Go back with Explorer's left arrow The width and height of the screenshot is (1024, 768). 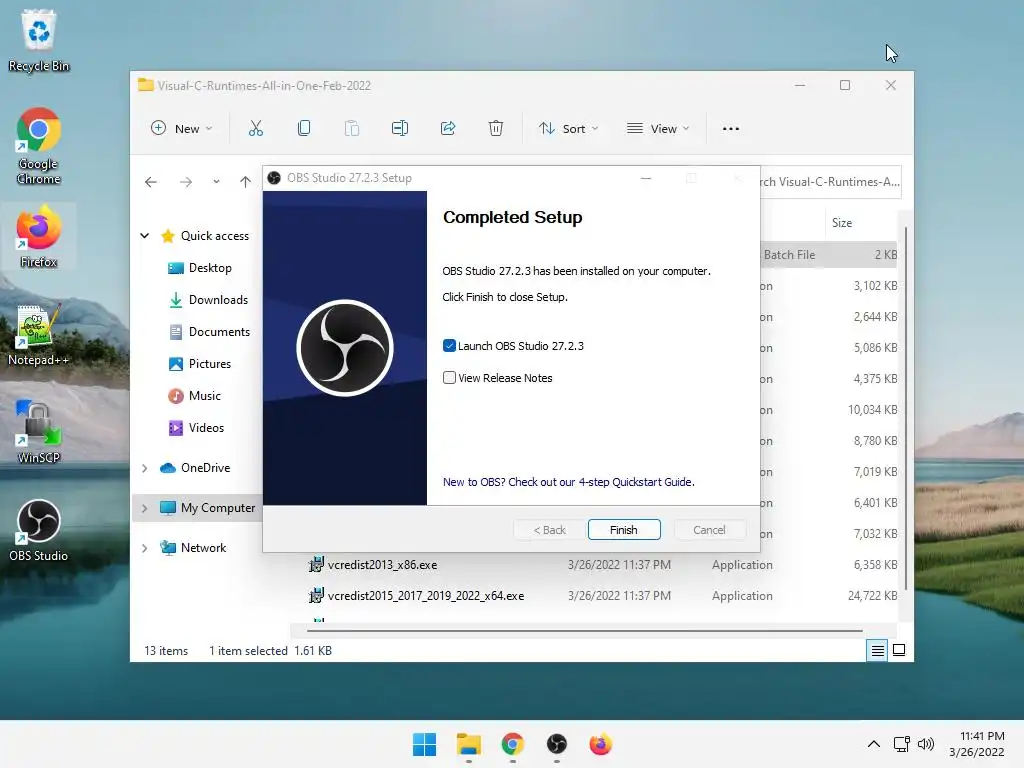(151, 182)
